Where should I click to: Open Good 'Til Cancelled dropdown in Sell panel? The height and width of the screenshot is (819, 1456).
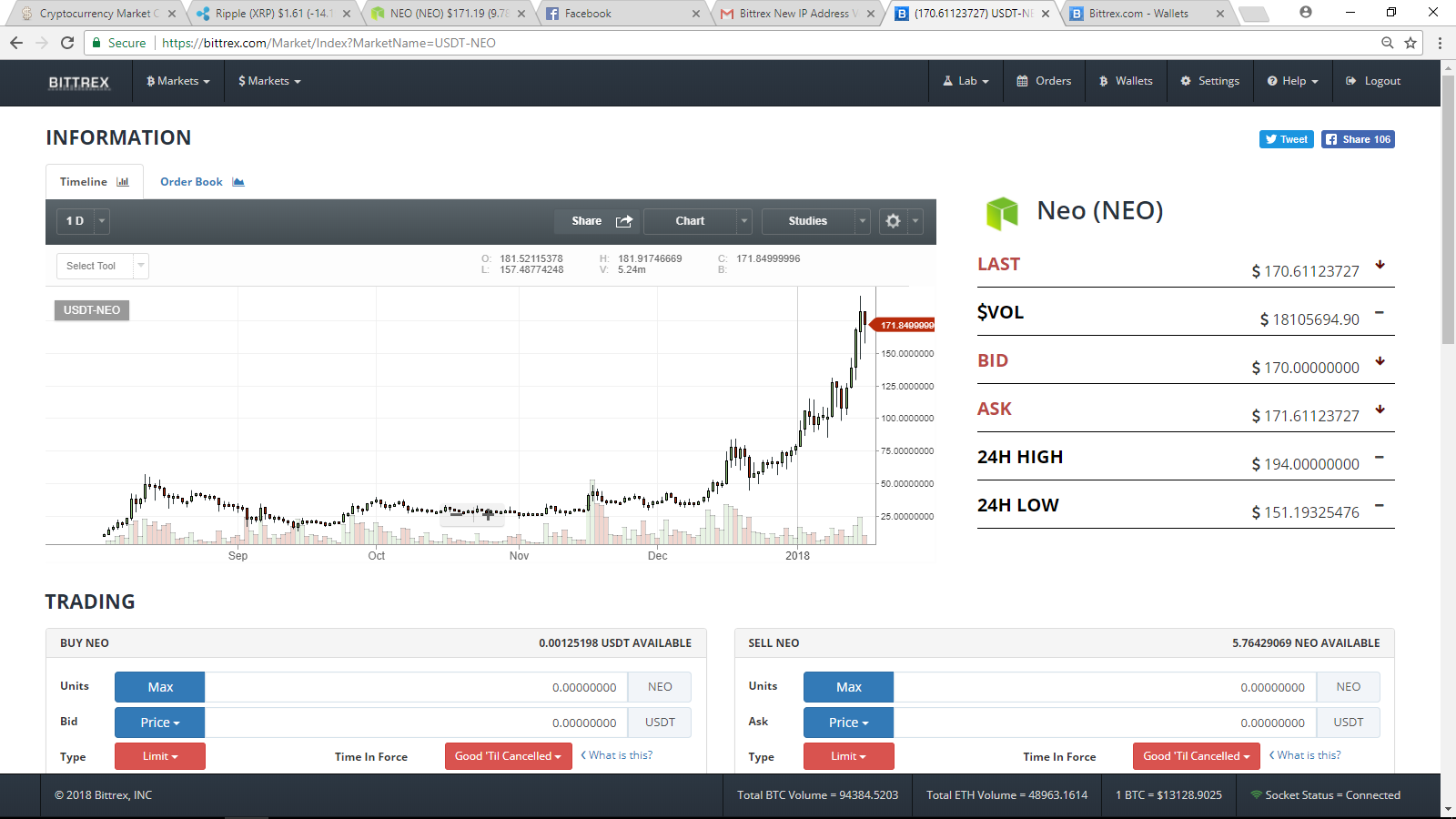(1196, 756)
